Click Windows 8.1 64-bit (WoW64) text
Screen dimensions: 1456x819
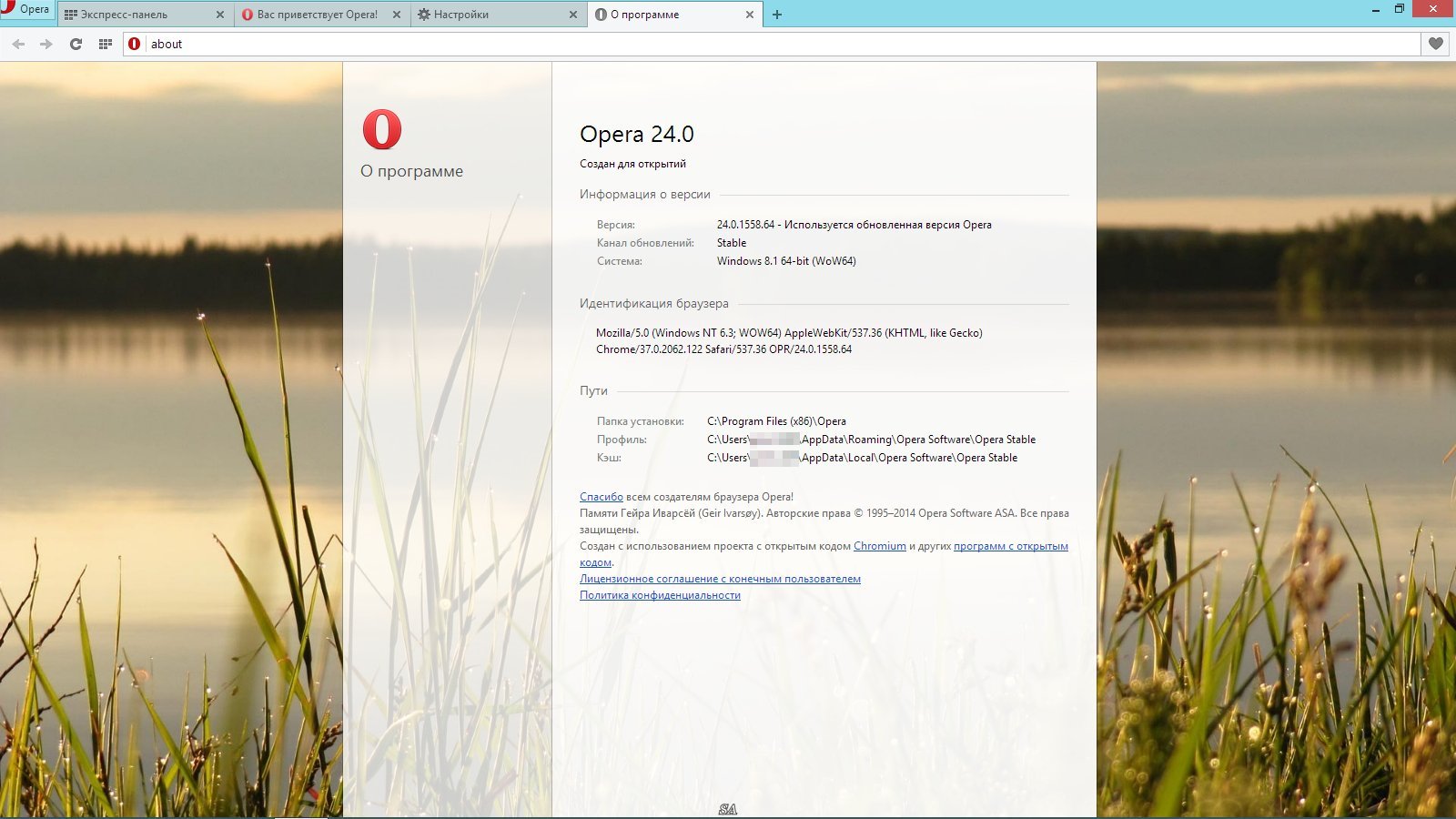tap(786, 261)
